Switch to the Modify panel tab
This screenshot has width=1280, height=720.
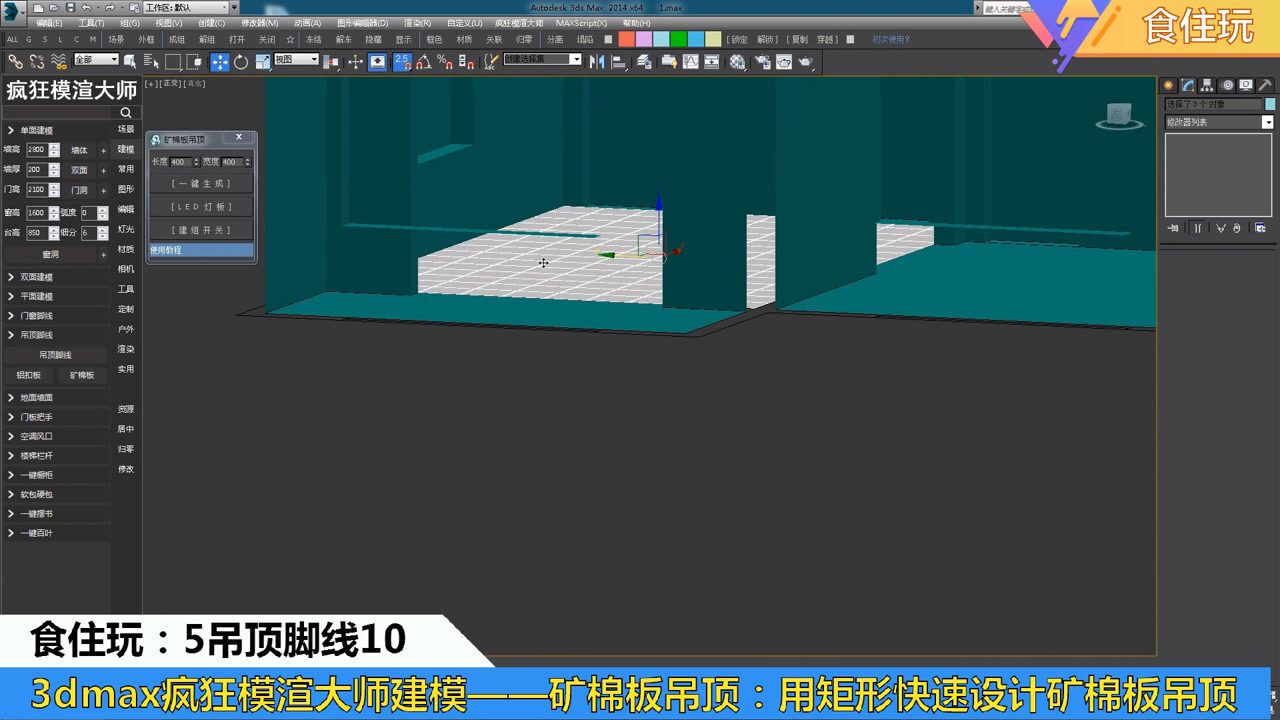point(1187,85)
